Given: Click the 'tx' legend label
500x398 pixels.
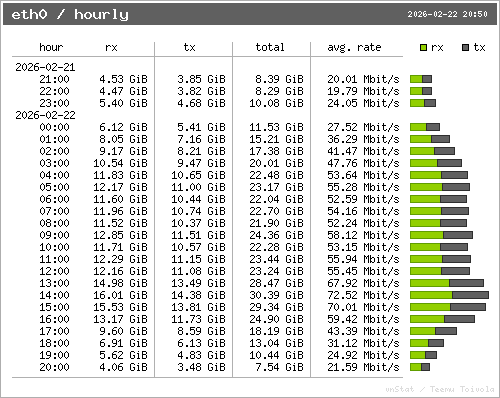Looking at the screenshot, I should [479, 47].
